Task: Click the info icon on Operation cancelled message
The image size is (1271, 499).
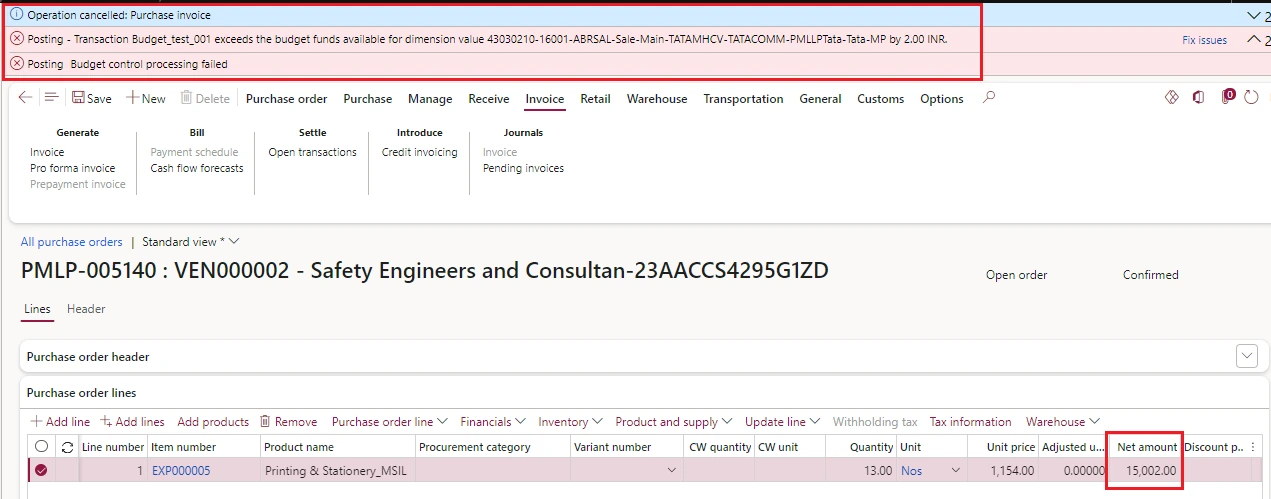Action: pos(16,15)
